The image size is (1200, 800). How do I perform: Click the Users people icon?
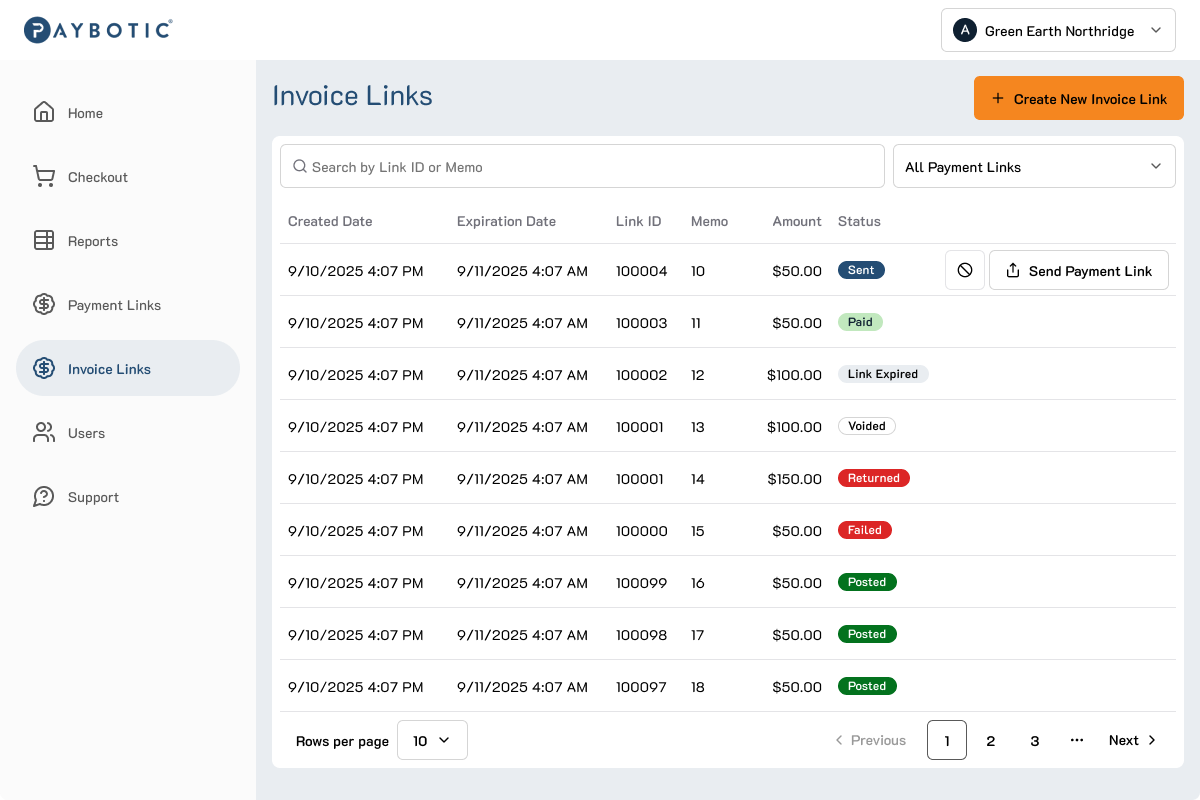(x=44, y=433)
